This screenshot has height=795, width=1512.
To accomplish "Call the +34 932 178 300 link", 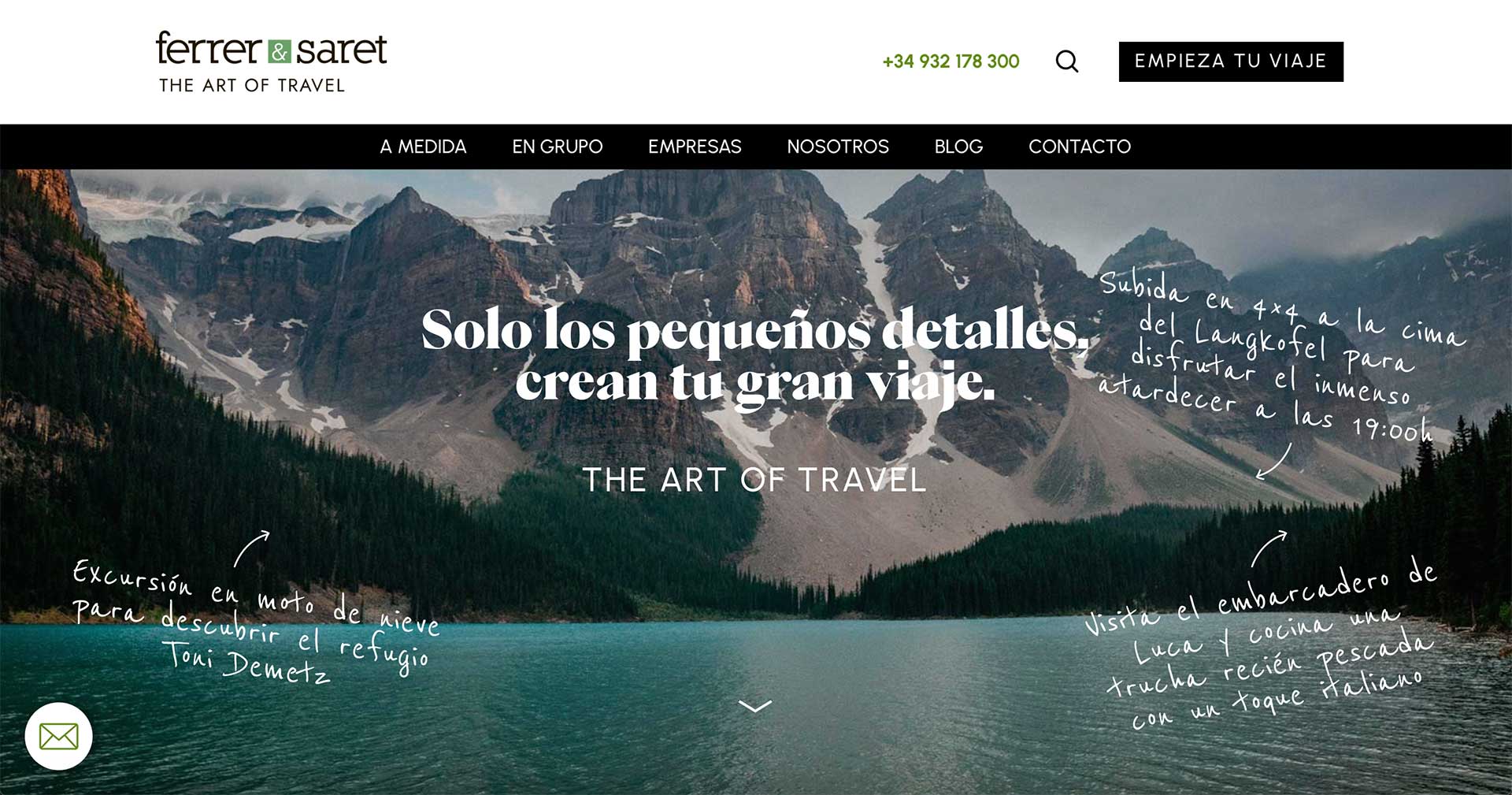I will pyautogui.click(x=951, y=61).
